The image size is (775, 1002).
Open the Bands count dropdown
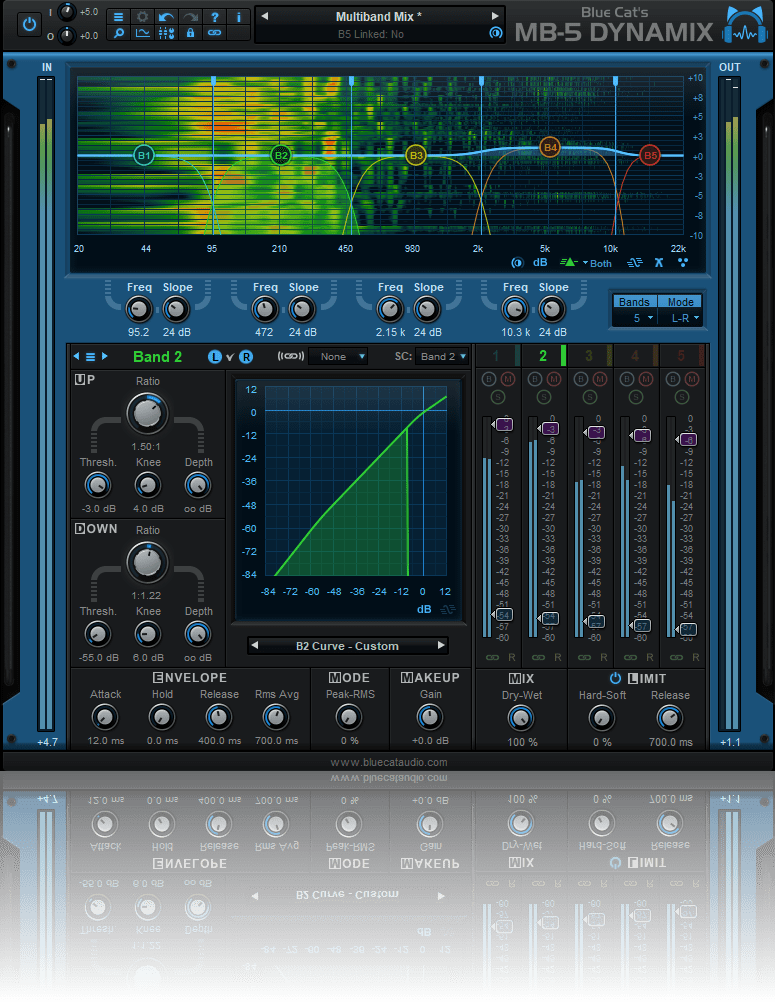636,318
